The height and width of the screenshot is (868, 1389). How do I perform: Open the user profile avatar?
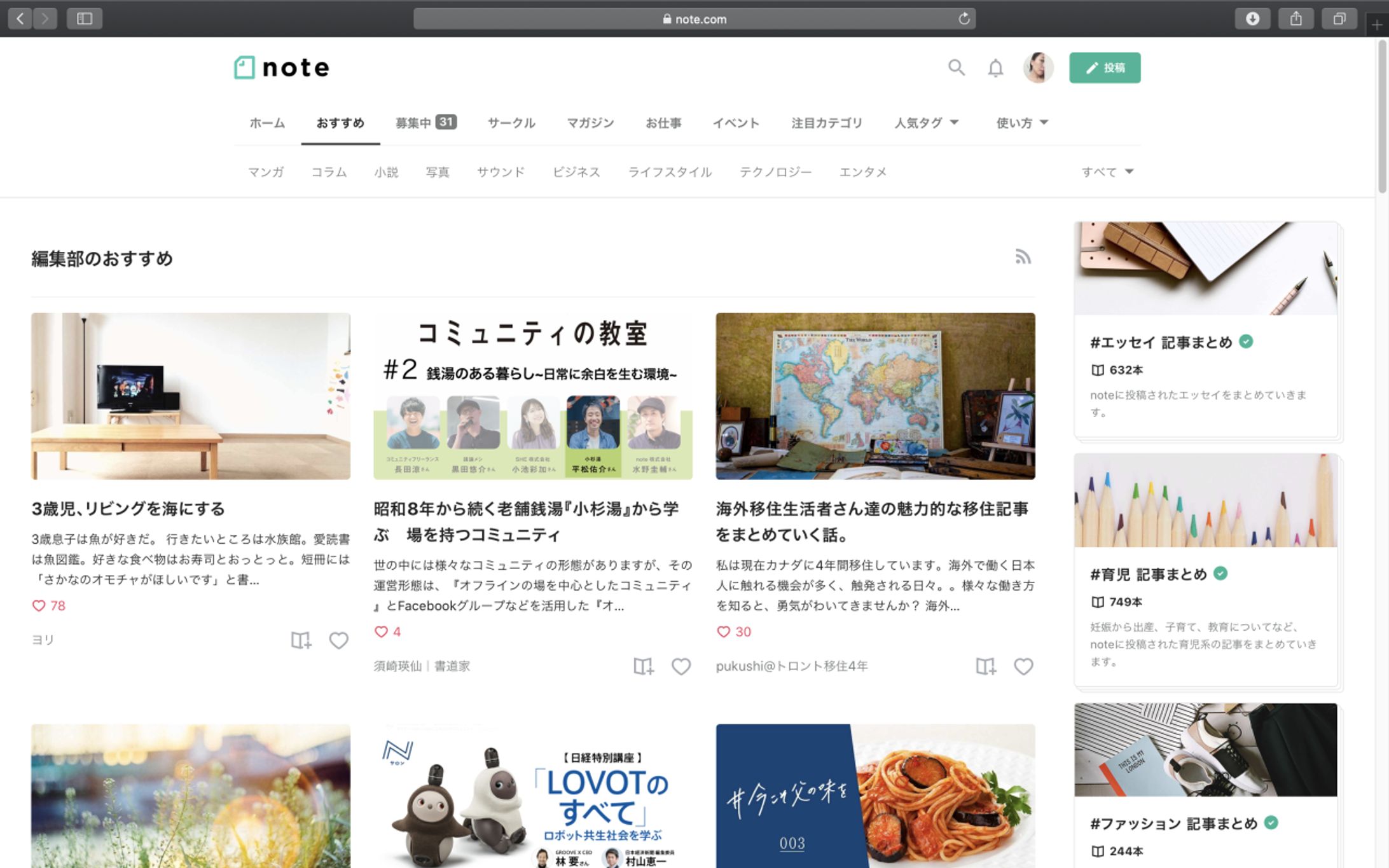click(1038, 67)
